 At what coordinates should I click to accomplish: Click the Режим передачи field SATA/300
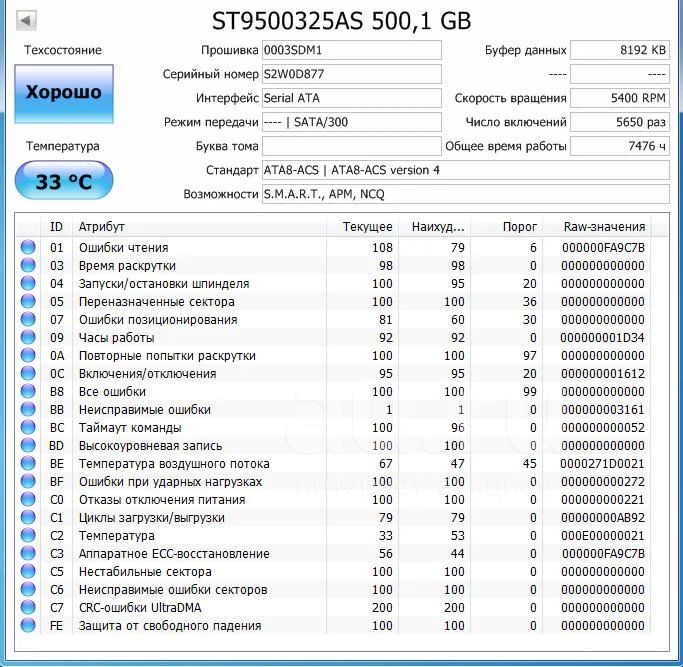click(352, 122)
